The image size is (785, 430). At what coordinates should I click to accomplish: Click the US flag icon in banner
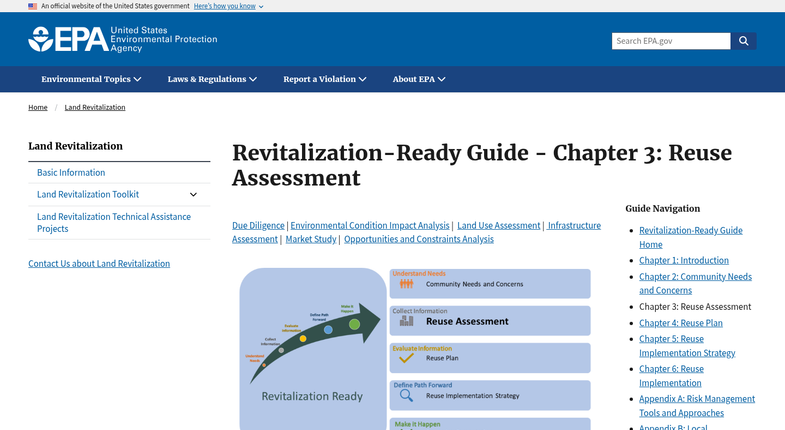tap(33, 7)
